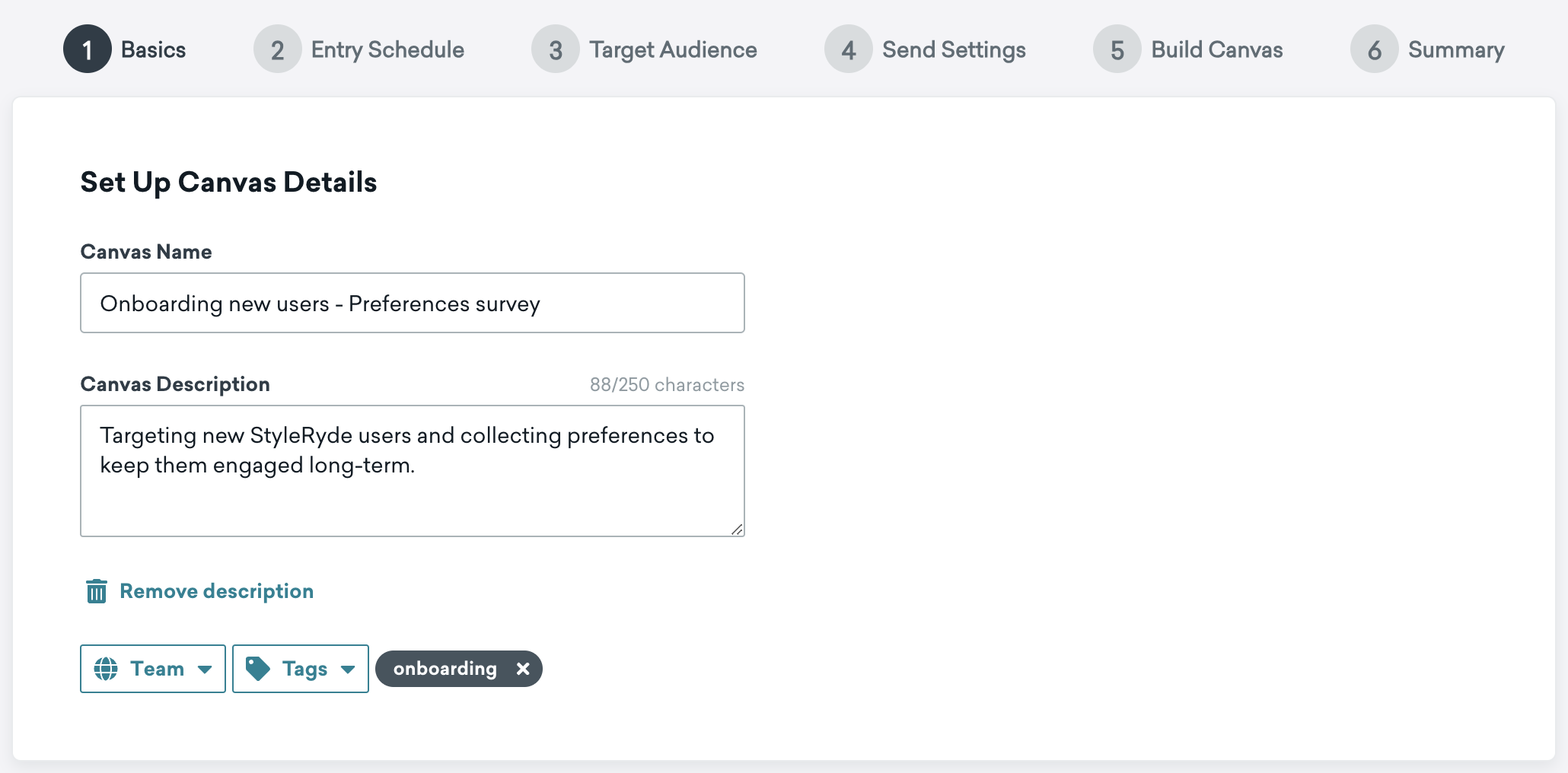The width and height of the screenshot is (1568, 773).
Task: Click the Canvas Description textarea resize handle
Action: point(737,530)
